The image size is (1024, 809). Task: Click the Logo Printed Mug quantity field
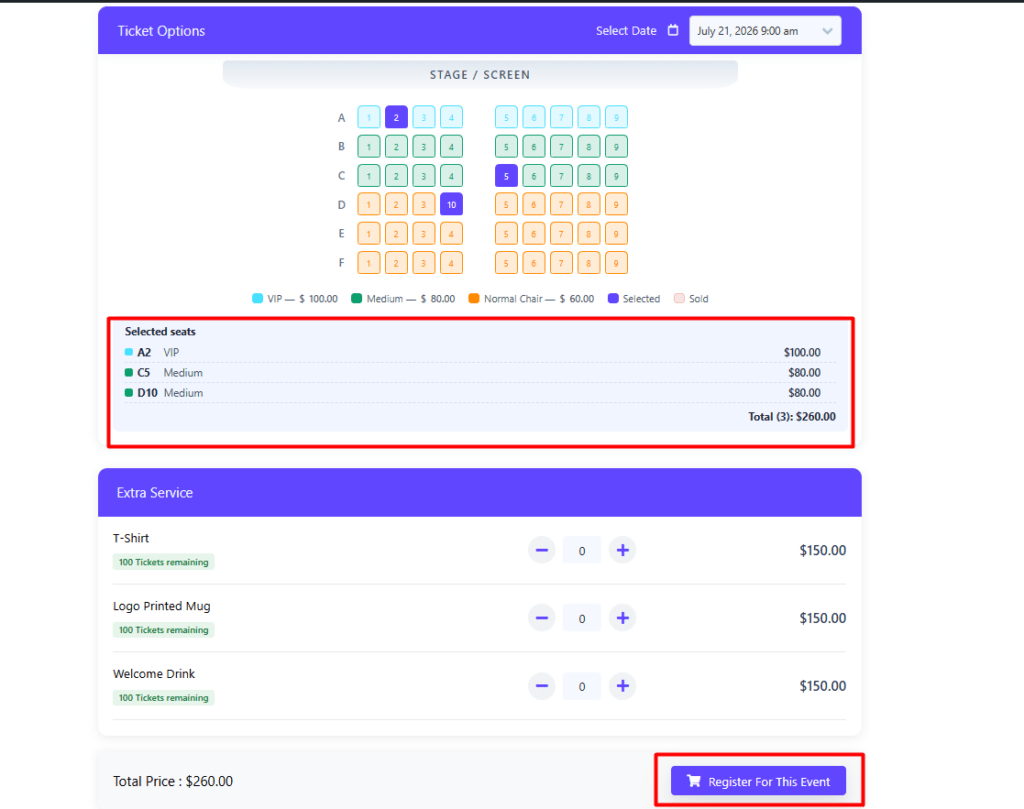click(582, 618)
